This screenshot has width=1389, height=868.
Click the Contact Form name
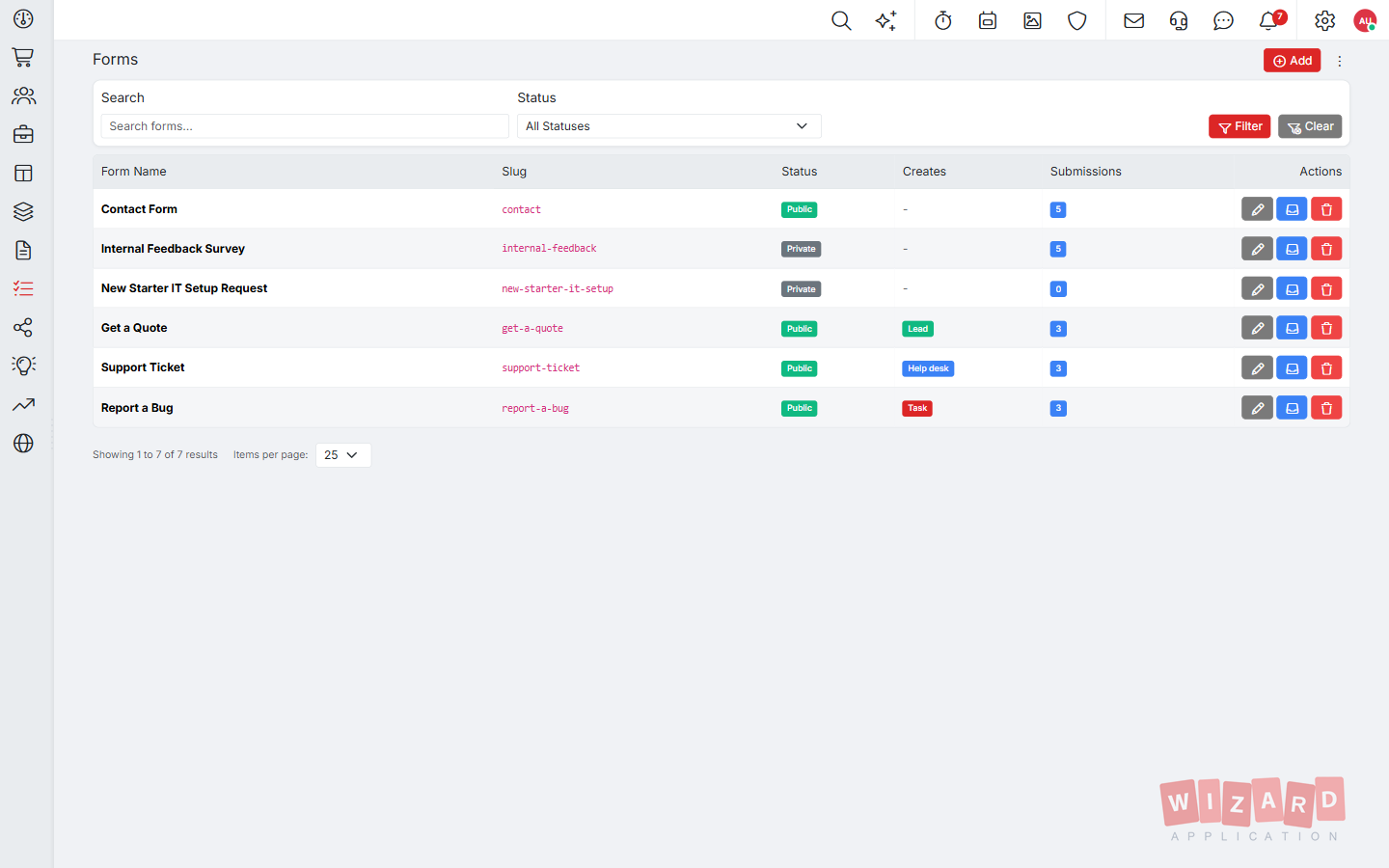click(139, 209)
